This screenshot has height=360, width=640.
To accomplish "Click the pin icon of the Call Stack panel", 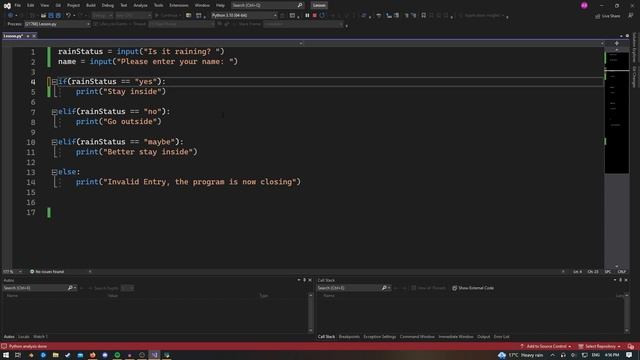I will click(620, 280).
